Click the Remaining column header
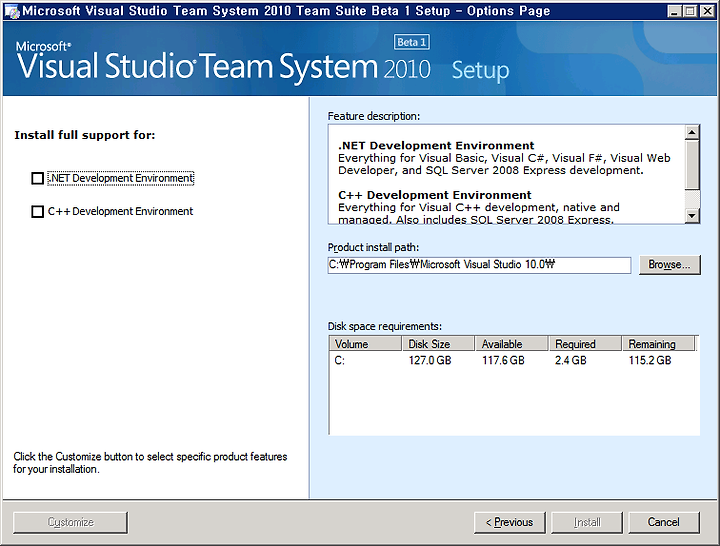Image resolution: width=720 pixels, height=546 pixels. [658, 344]
